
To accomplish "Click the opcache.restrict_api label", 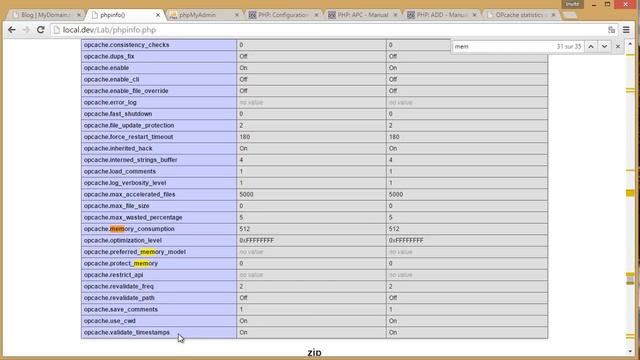I will (113, 275).
